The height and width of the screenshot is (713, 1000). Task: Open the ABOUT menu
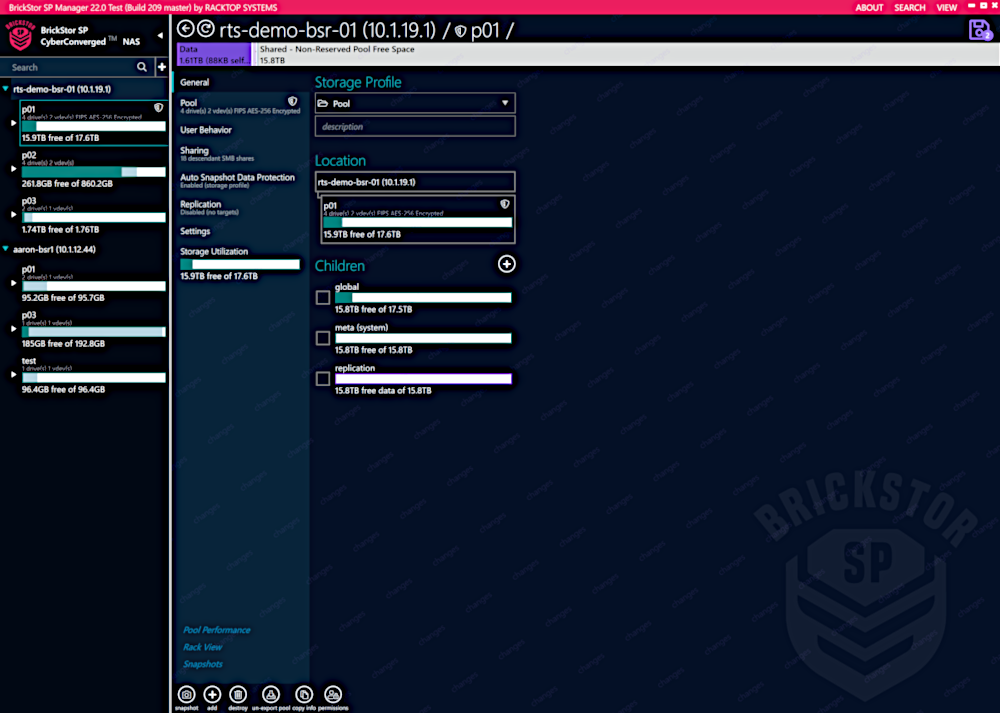click(869, 8)
